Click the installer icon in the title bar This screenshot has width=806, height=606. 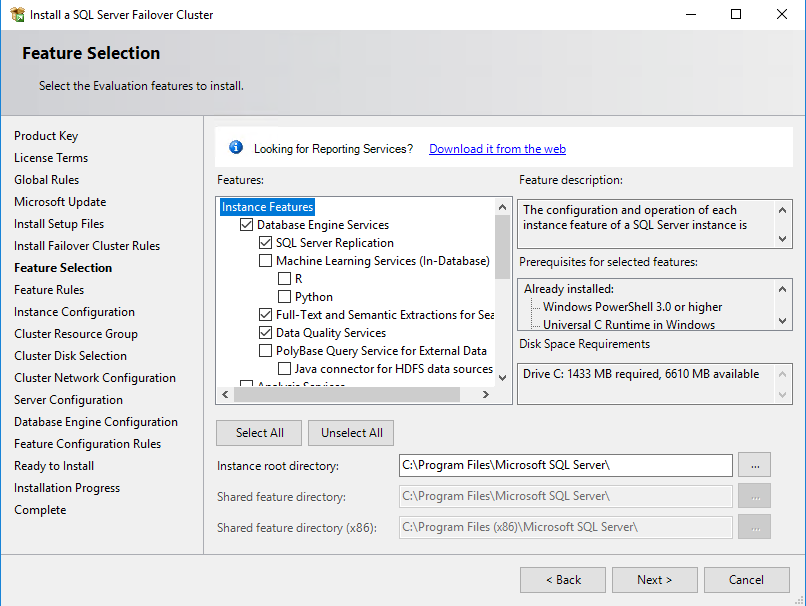[17, 14]
